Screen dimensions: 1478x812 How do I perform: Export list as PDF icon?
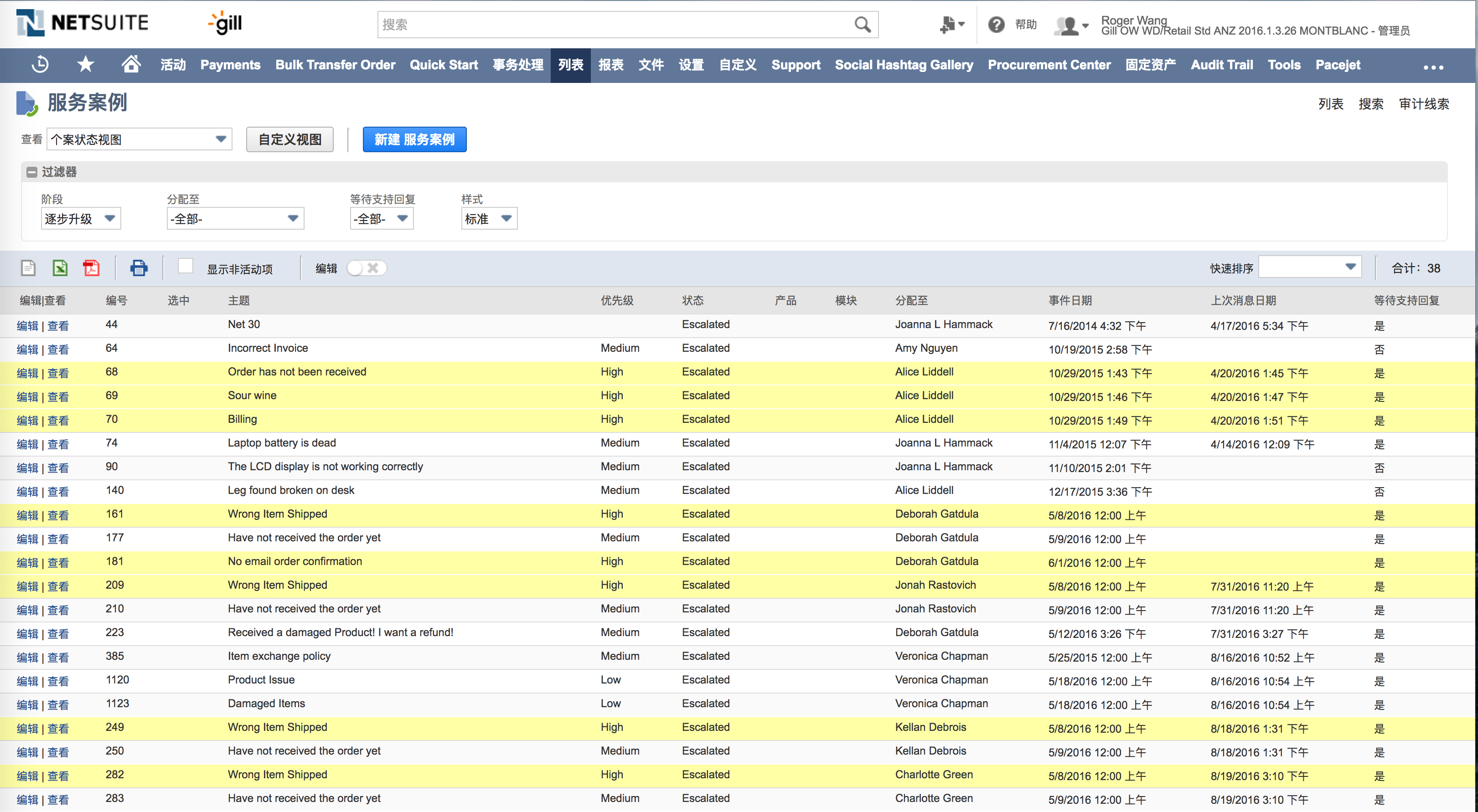[x=91, y=268]
